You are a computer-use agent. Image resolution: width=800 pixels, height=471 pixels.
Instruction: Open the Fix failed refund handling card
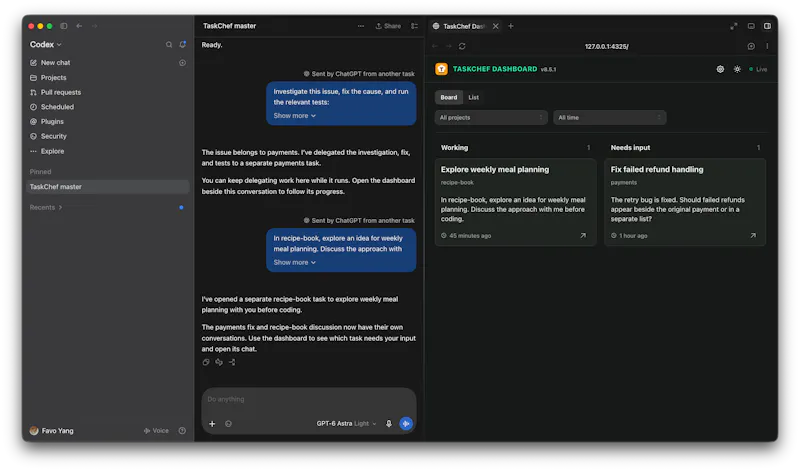(685, 203)
